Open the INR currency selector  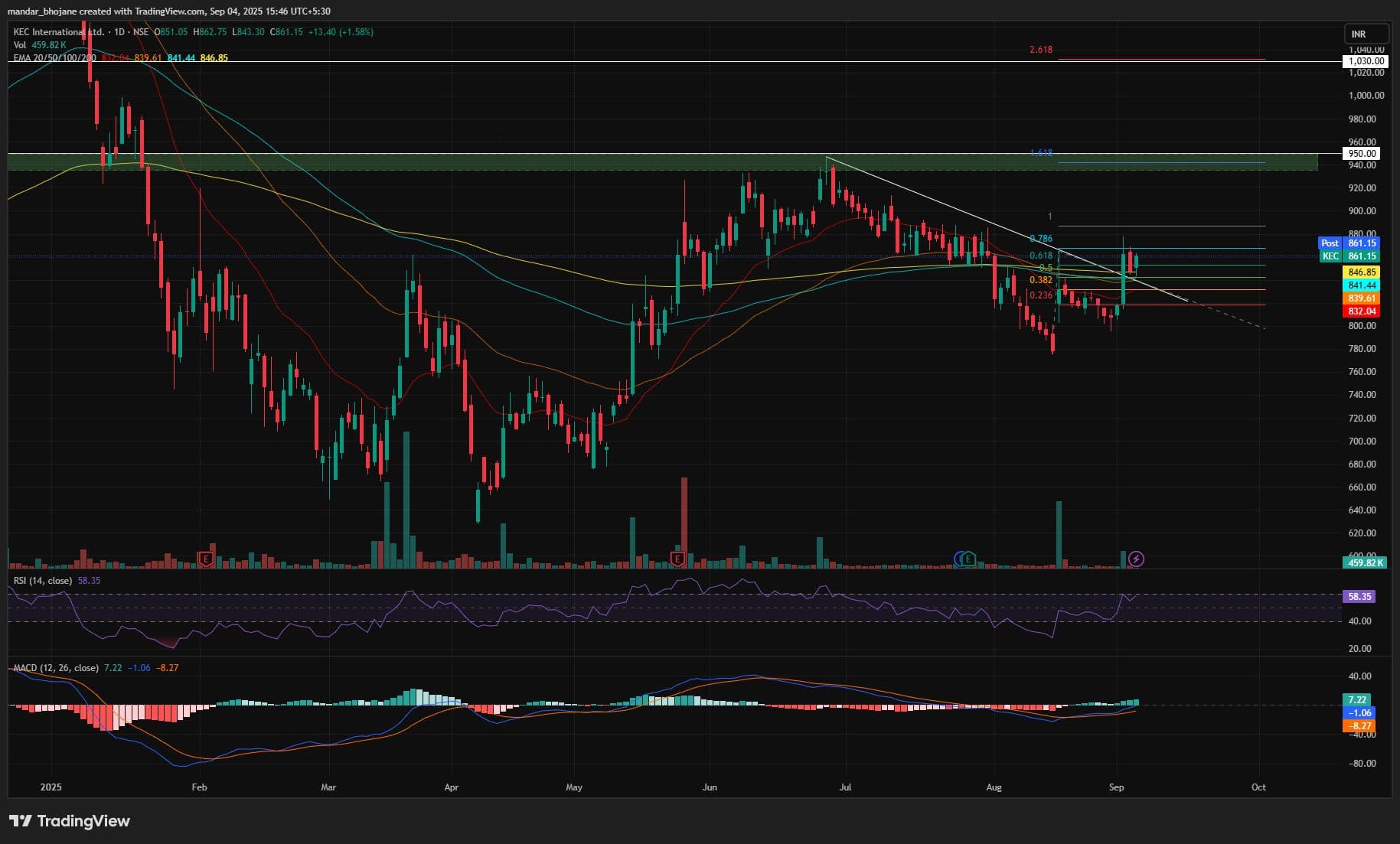(x=1365, y=34)
